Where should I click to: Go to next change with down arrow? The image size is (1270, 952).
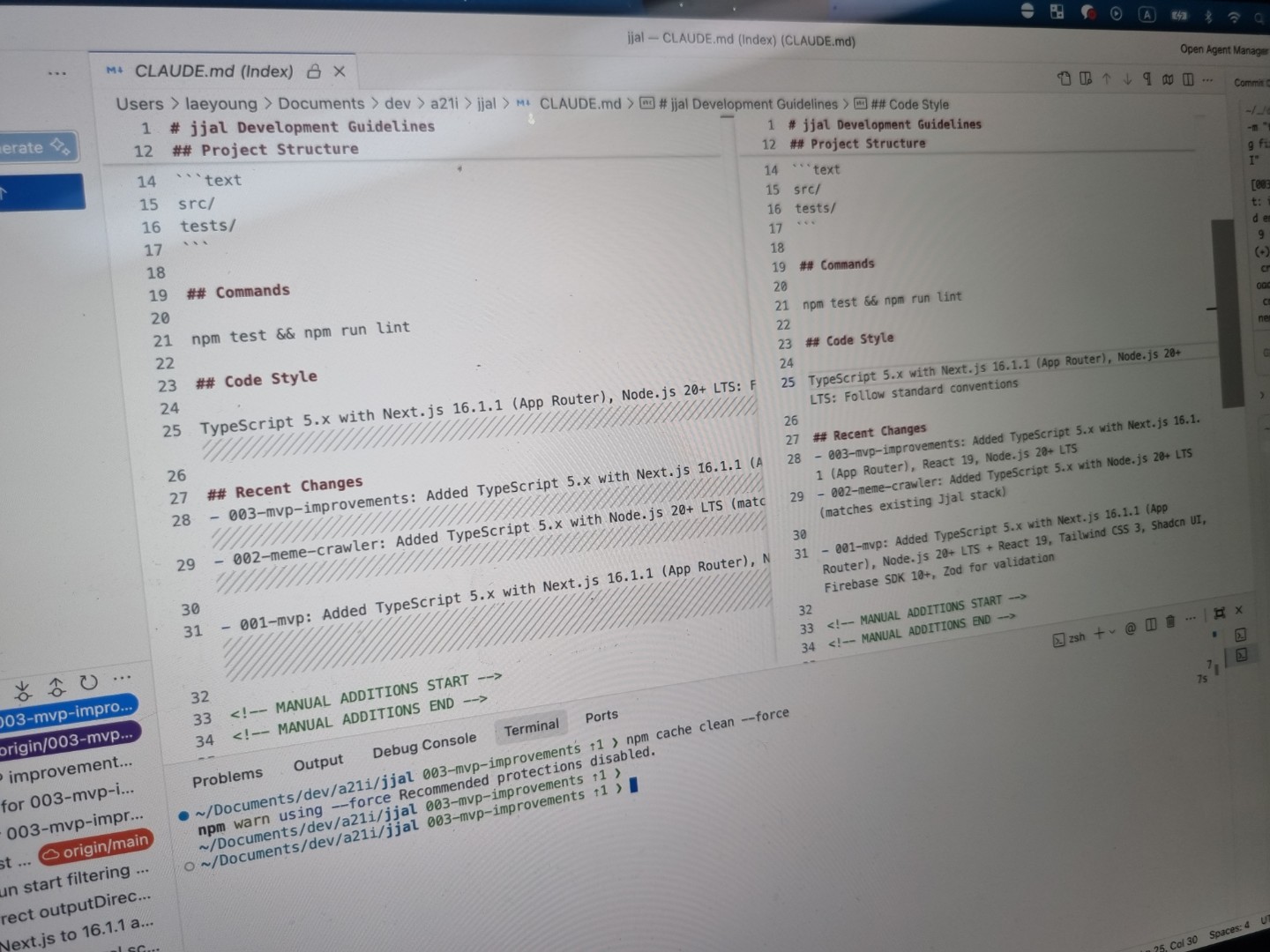coord(1127,79)
